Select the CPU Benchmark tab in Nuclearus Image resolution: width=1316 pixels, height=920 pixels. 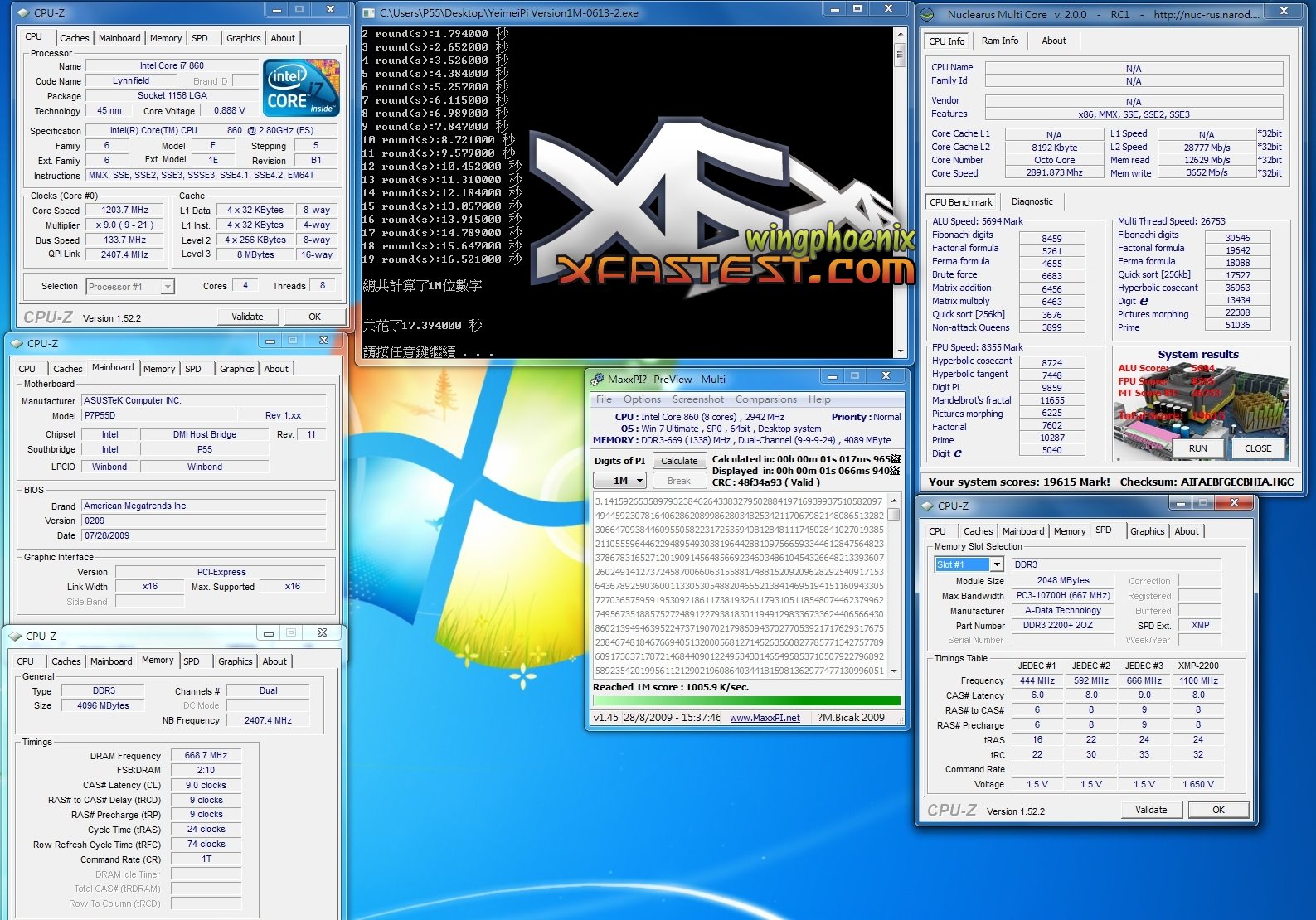[961, 201]
